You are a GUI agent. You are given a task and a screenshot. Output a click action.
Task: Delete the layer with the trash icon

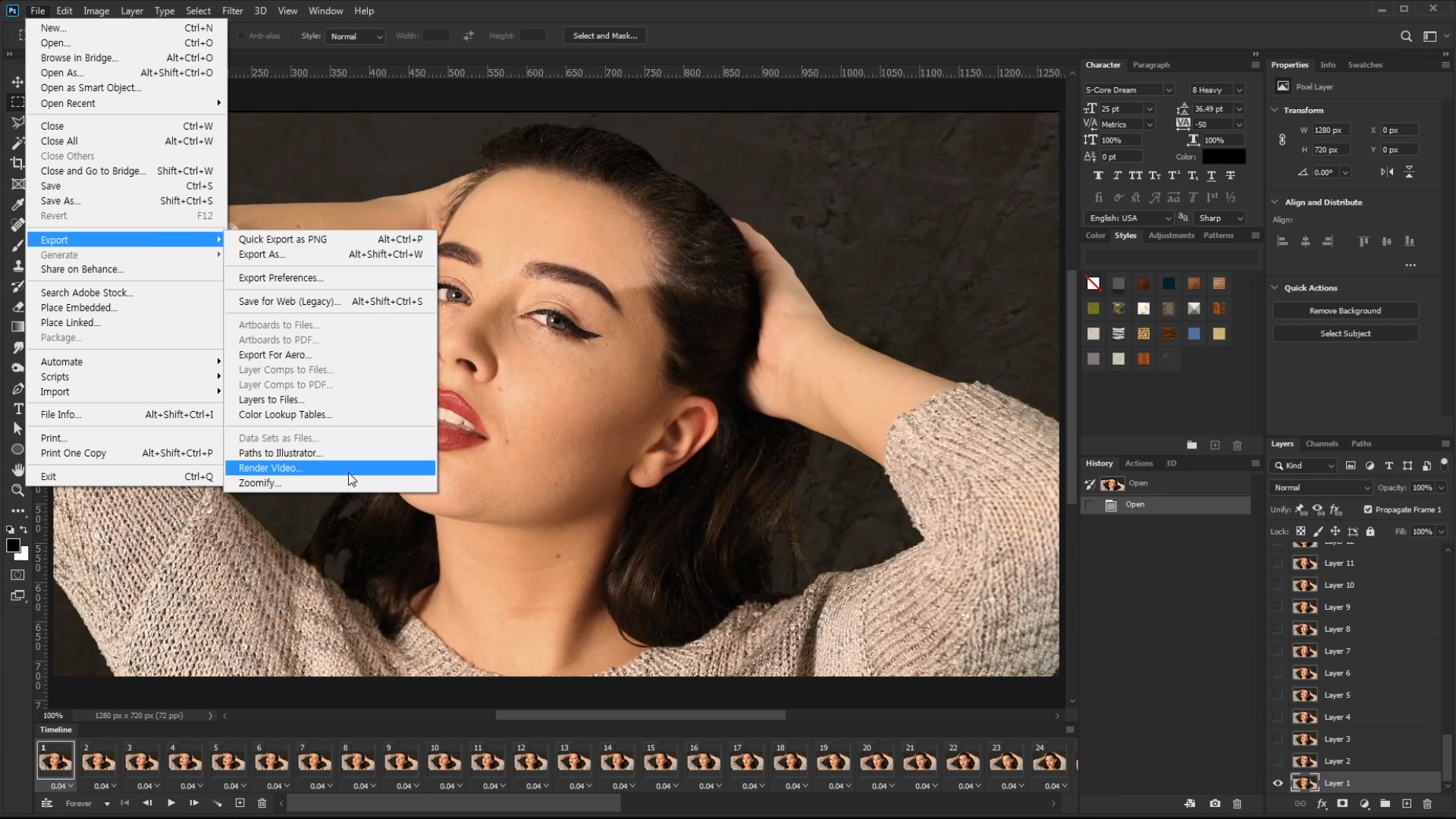point(1427,804)
